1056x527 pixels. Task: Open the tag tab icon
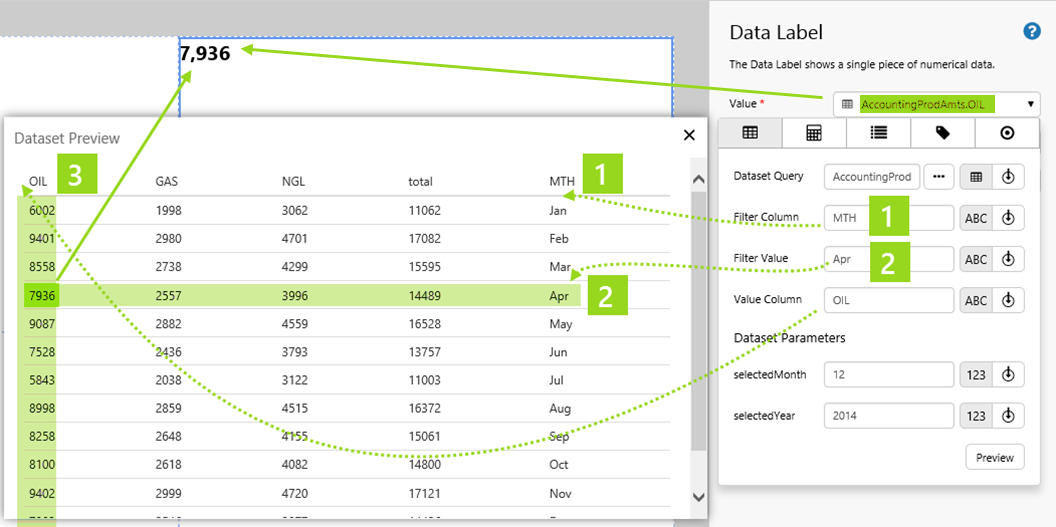coord(942,133)
